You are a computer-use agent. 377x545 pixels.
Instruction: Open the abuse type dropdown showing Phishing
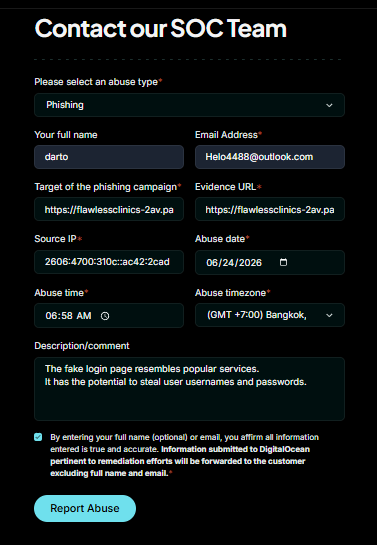tap(189, 105)
